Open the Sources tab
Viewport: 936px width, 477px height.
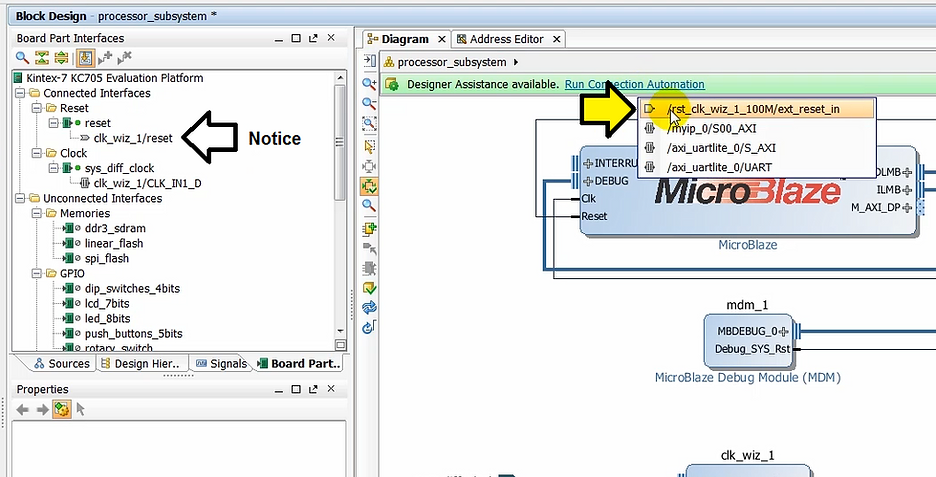coord(61,364)
